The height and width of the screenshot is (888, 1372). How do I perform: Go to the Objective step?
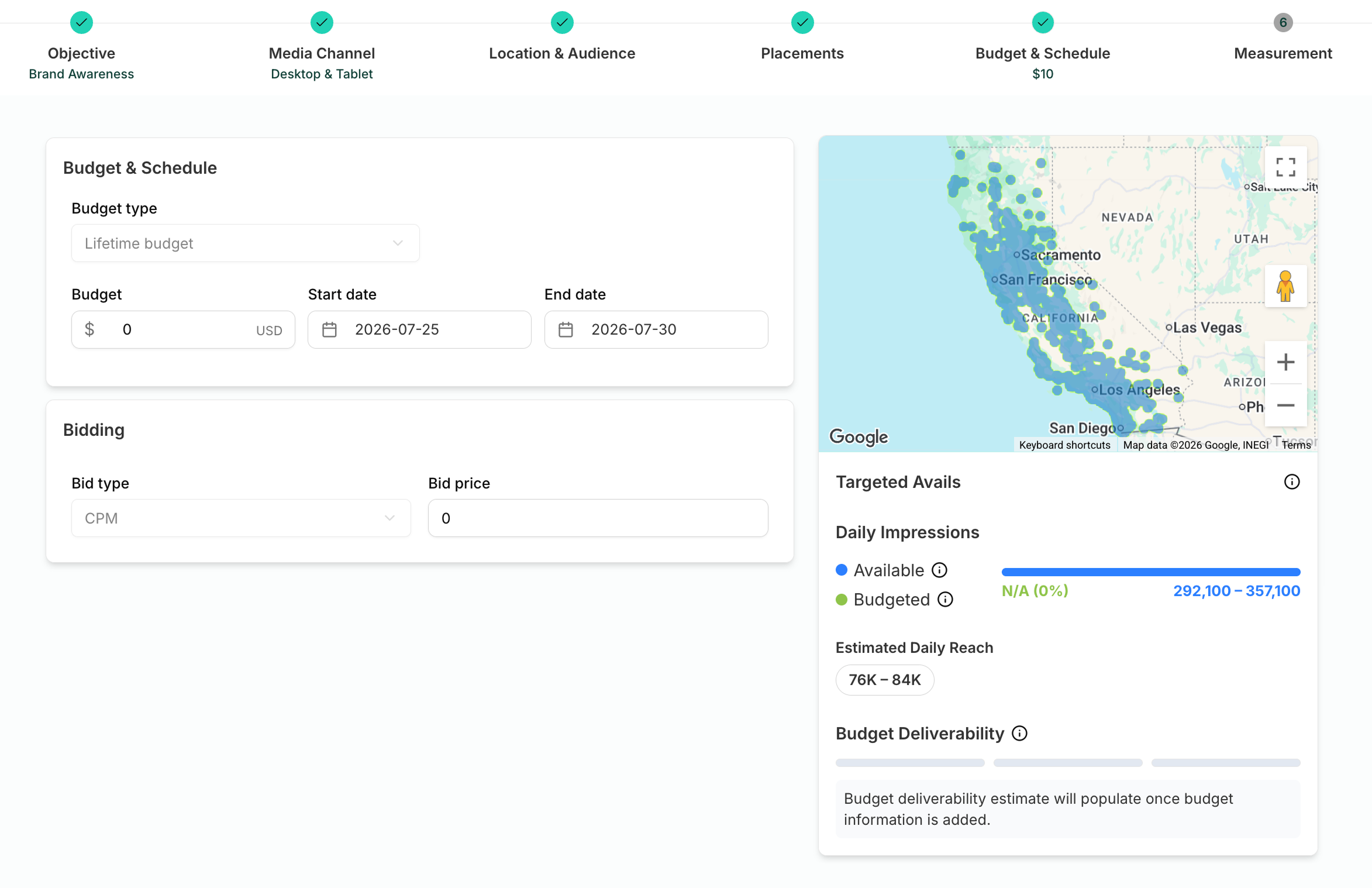81,53
